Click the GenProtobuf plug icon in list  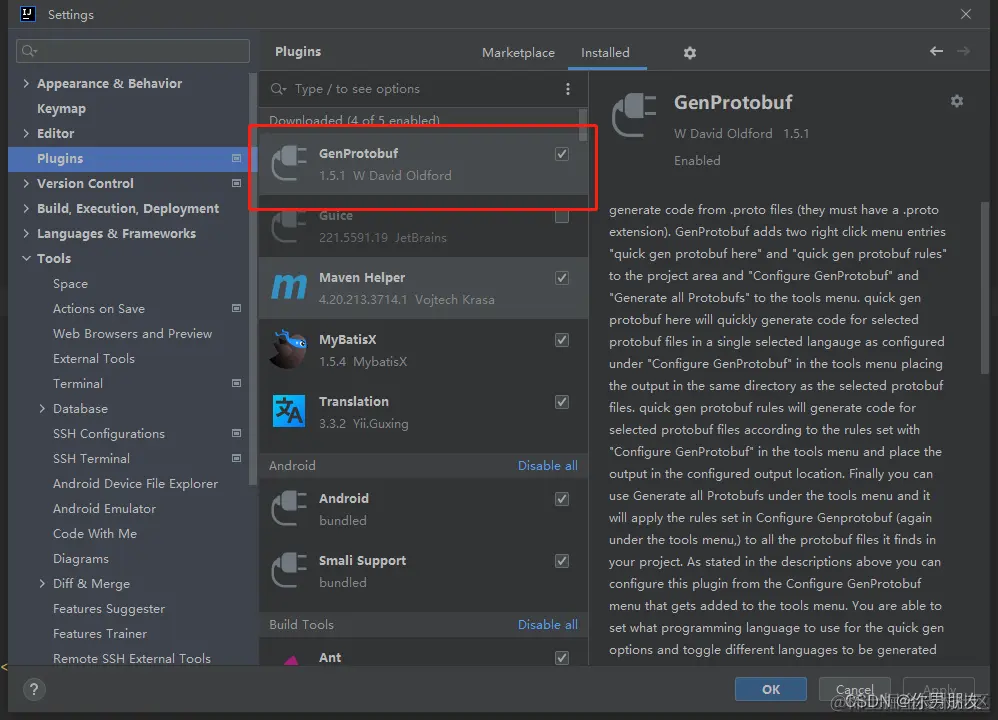[289, 163]
